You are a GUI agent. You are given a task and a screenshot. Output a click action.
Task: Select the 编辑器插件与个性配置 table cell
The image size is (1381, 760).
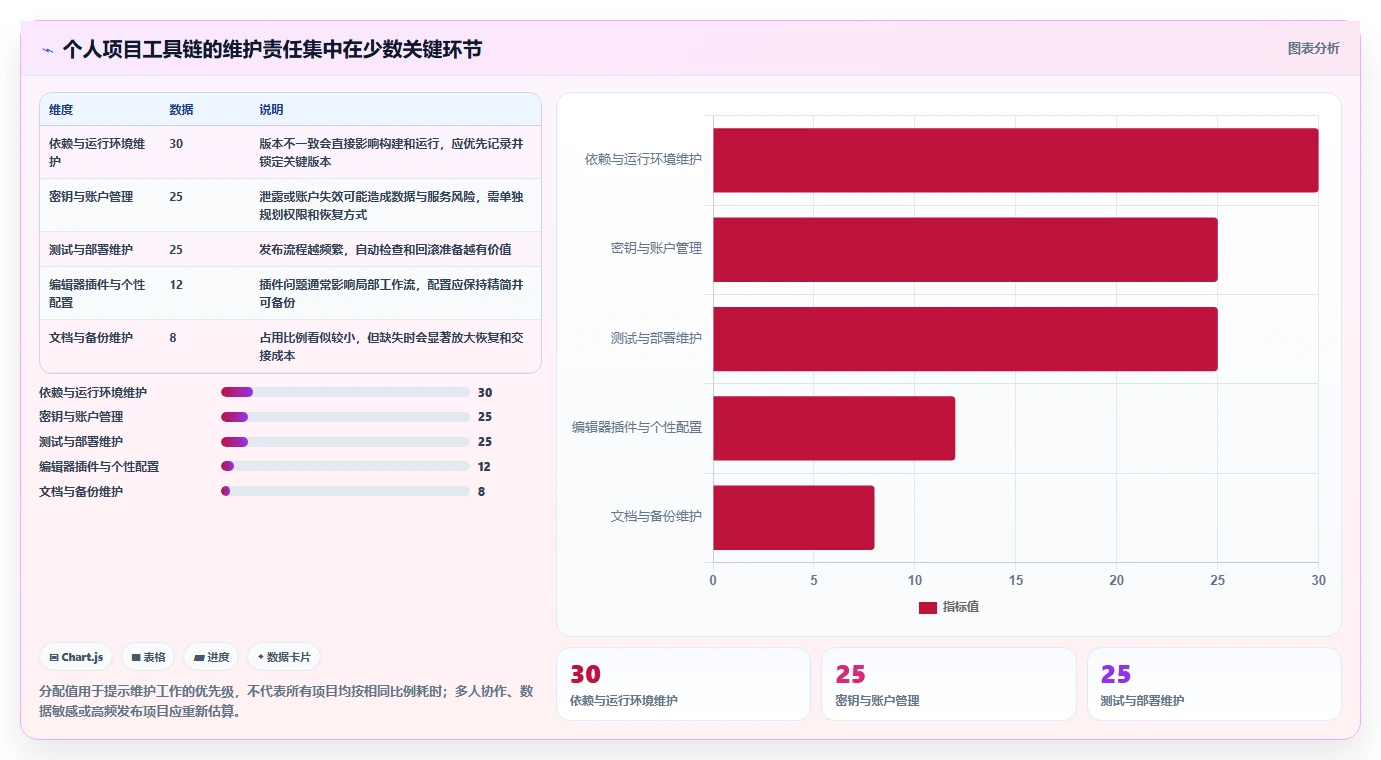click(x=98, y=293)
